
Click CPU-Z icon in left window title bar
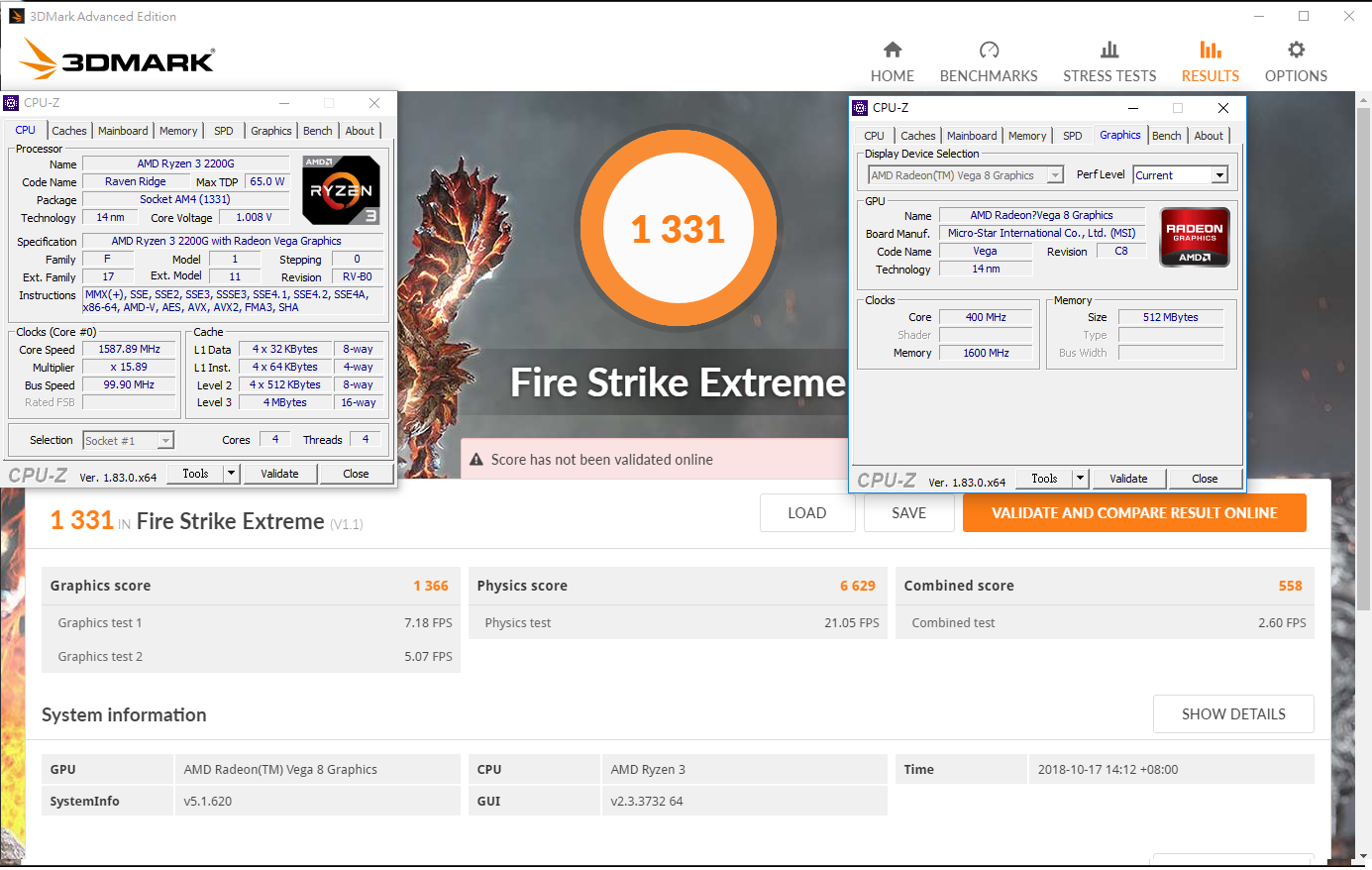[12, 103]
